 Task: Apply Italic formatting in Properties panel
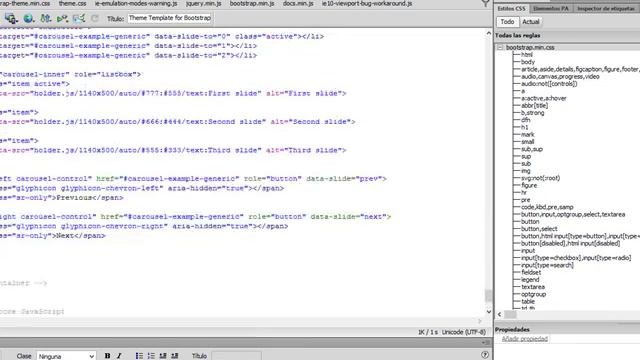point(119,356)
